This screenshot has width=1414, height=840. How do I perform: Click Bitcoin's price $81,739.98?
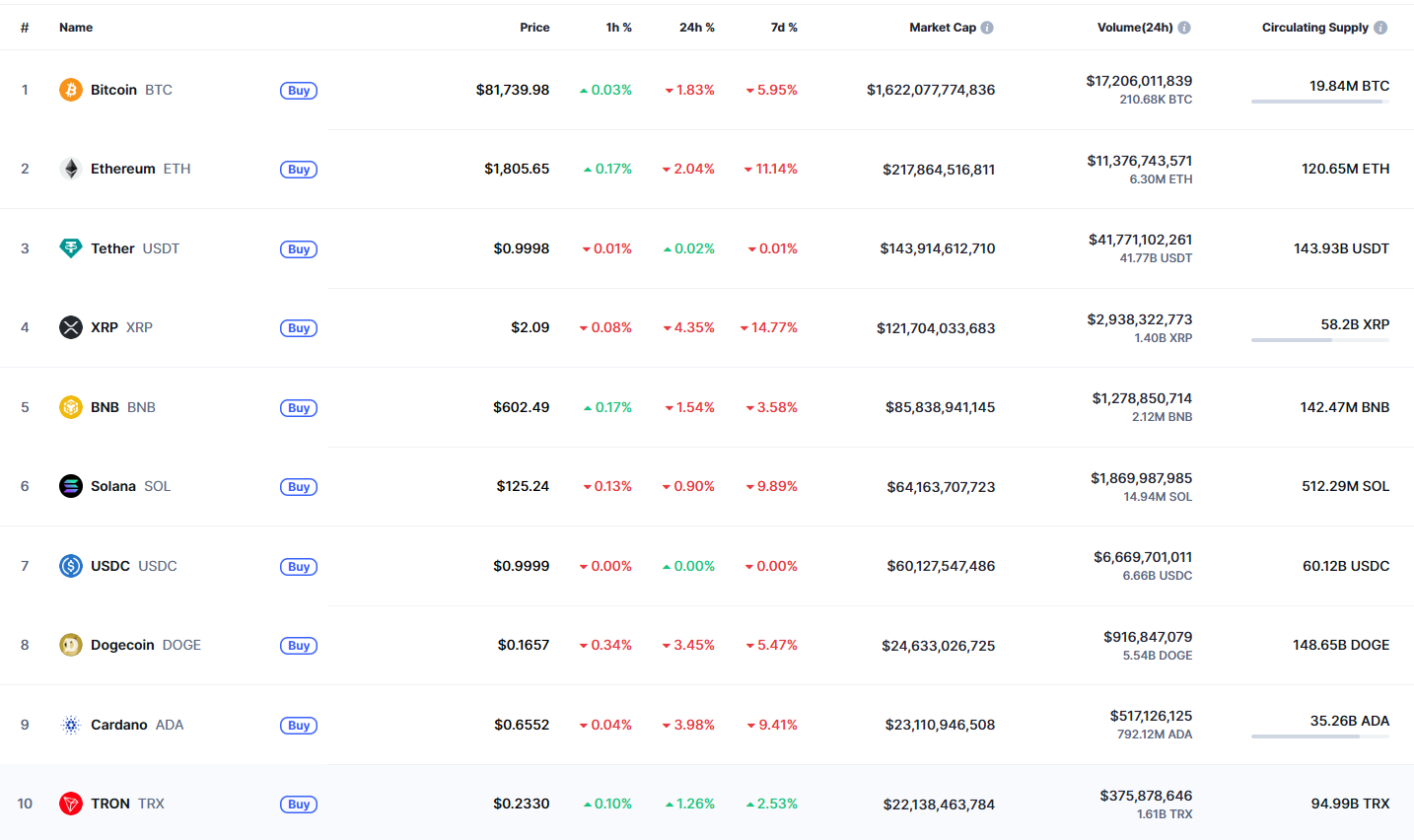[x=513, y=90]
